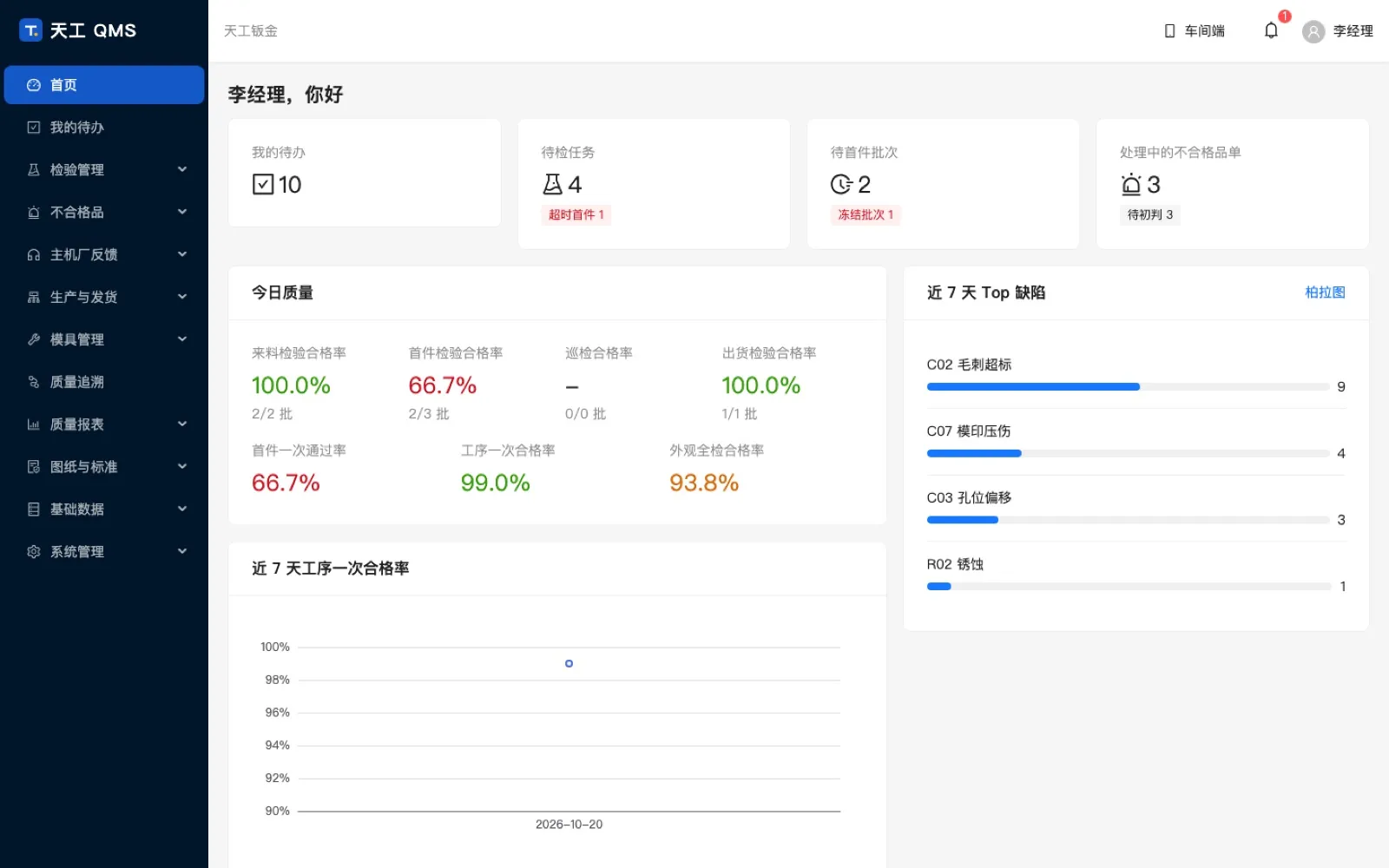1389x868 pixels.
Task: Click the clock icon in 待首件批次 card
Action: tap(841, 184)
